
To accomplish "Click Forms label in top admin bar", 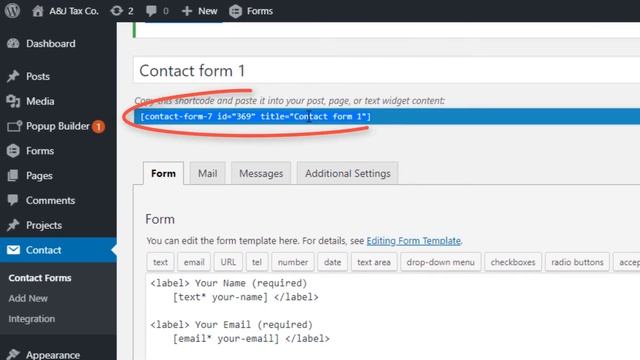I will 260,11.
